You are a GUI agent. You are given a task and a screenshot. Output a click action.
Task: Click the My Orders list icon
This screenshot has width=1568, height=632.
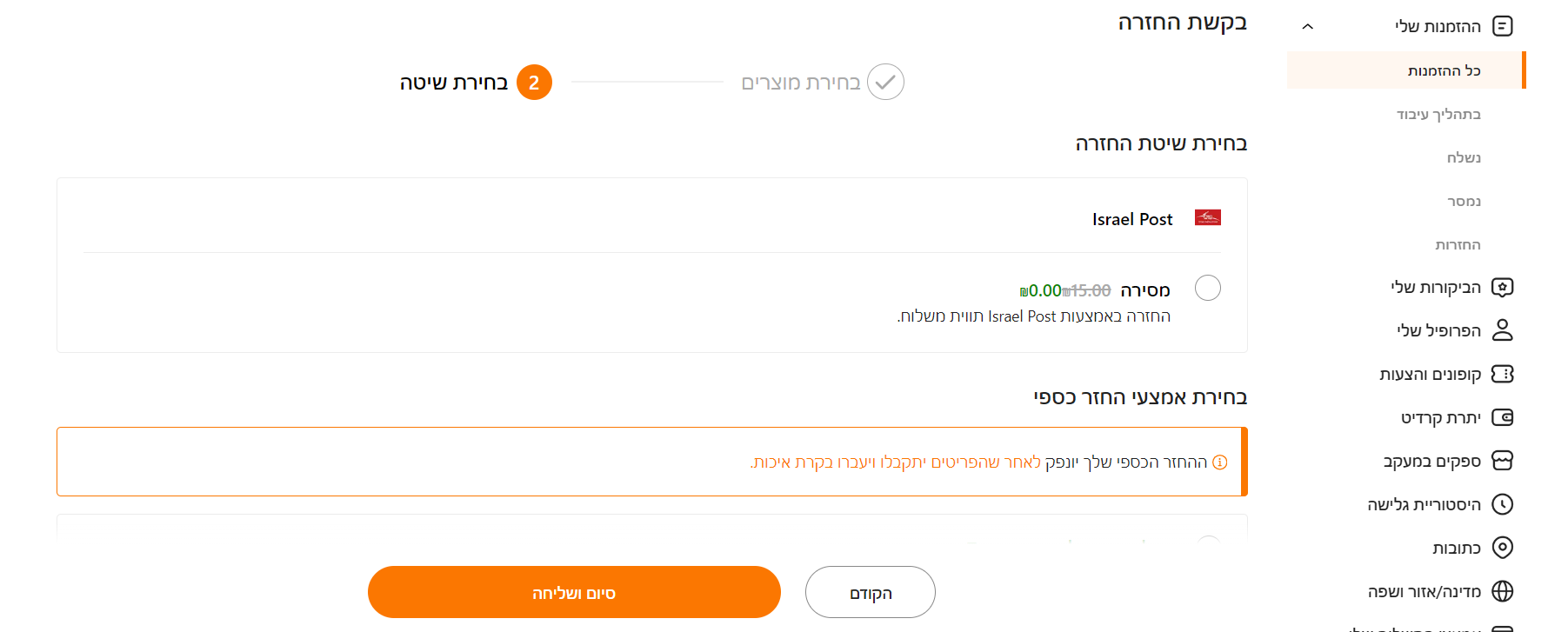click(1502, 26)
